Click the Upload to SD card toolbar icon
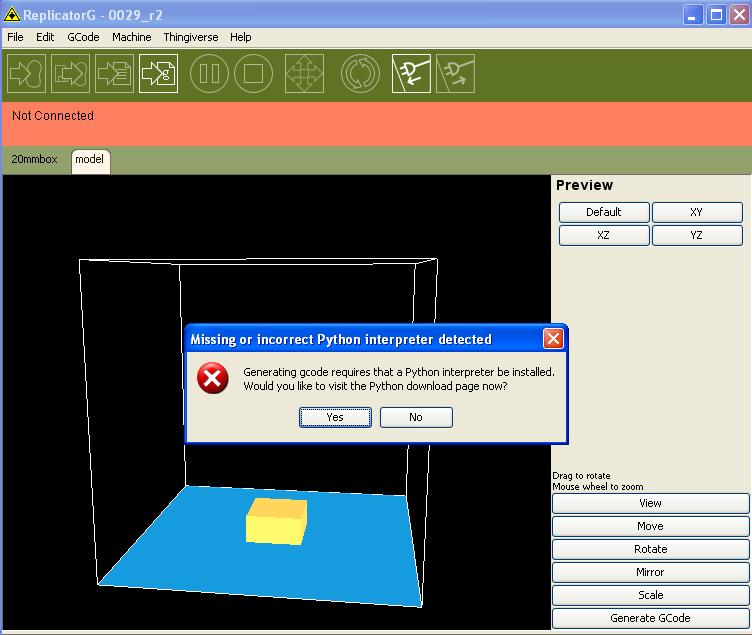 114,73
